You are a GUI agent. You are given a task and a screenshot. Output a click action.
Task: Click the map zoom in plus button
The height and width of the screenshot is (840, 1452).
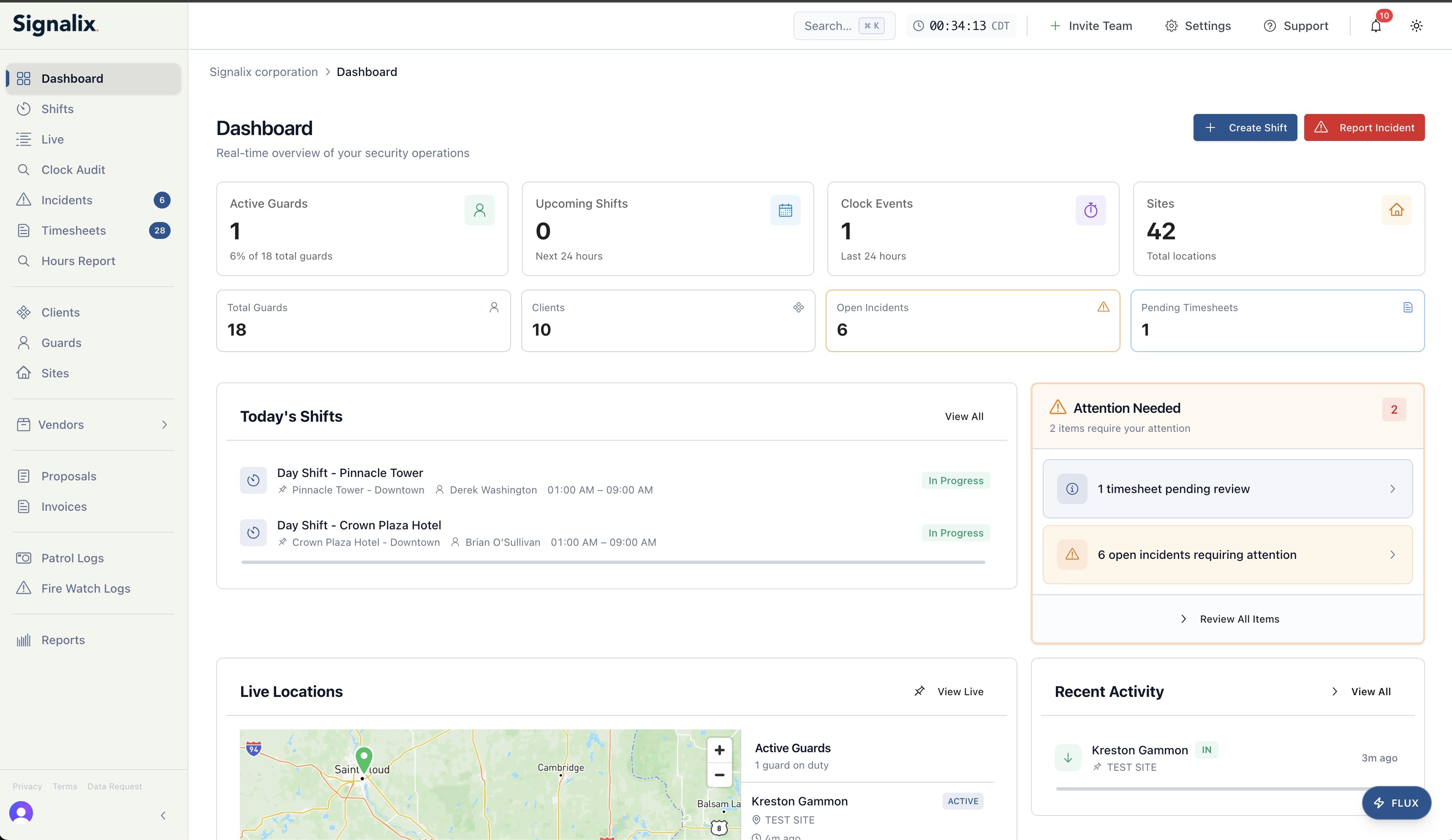pyautogui.click(x=719, y=750)
